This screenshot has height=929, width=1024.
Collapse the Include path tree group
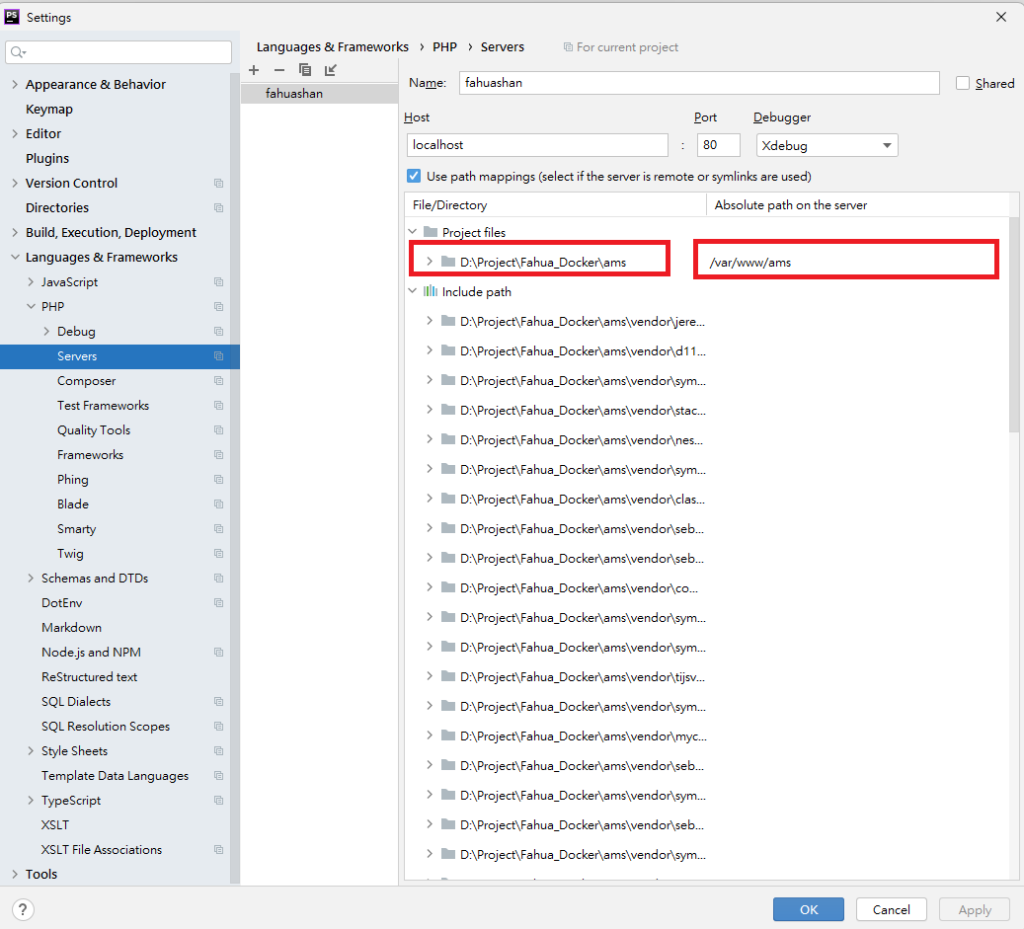coord(412,292)
